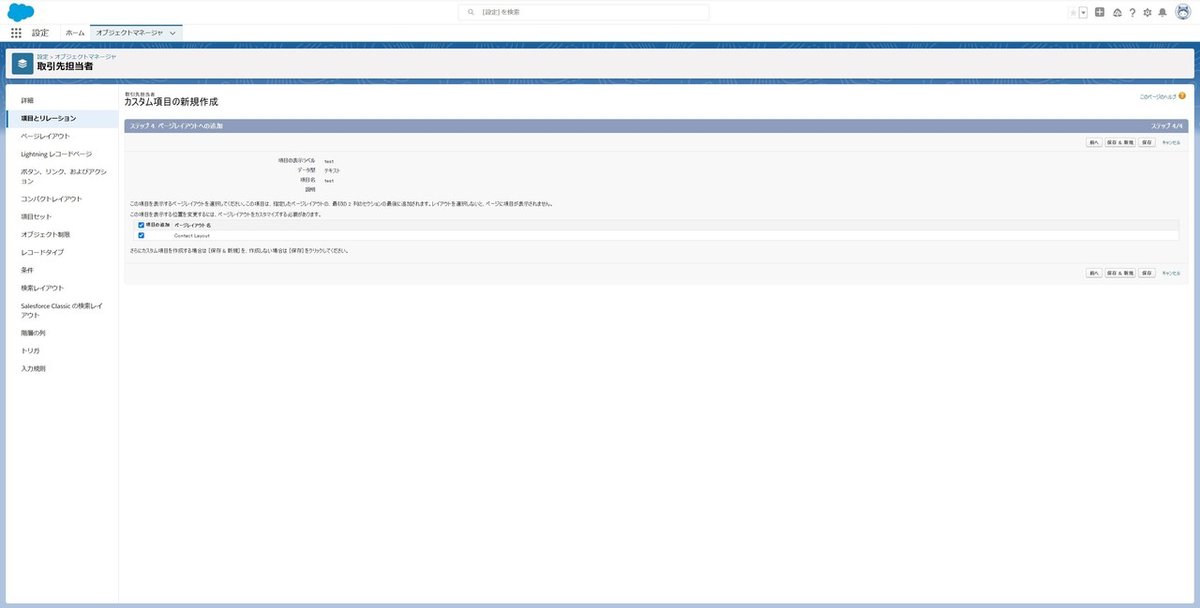Open the App Launcher grid icon
Viewport: 1200px width, 608px height.
pyautogui.click(x=16, y=33)
